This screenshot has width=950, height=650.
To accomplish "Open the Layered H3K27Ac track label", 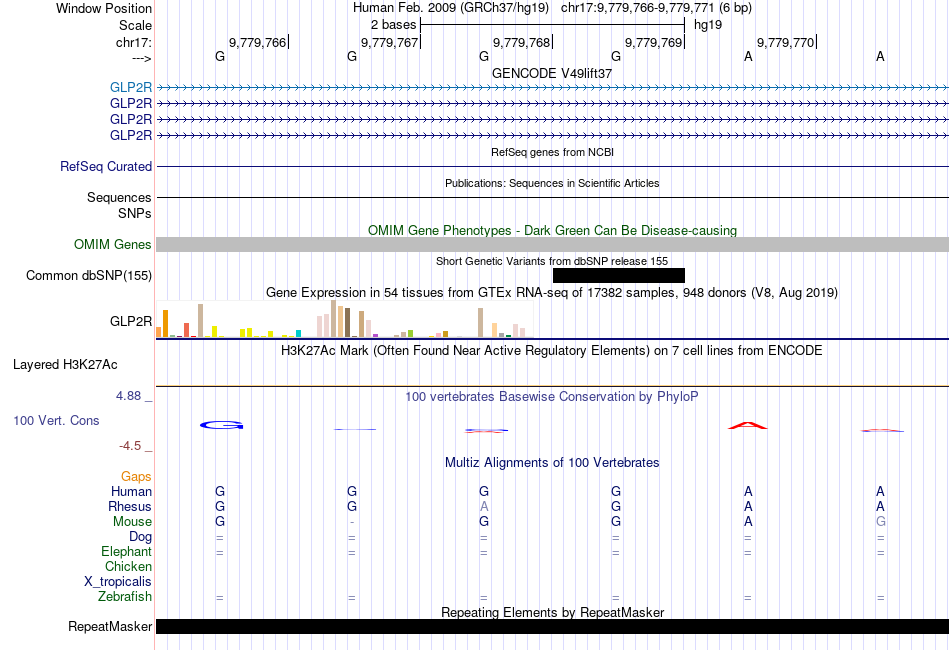I will [65, 365].
